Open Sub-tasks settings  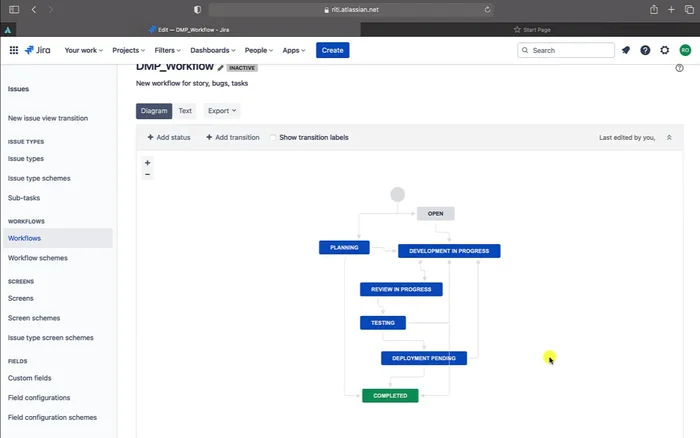(x=24, y=198)
